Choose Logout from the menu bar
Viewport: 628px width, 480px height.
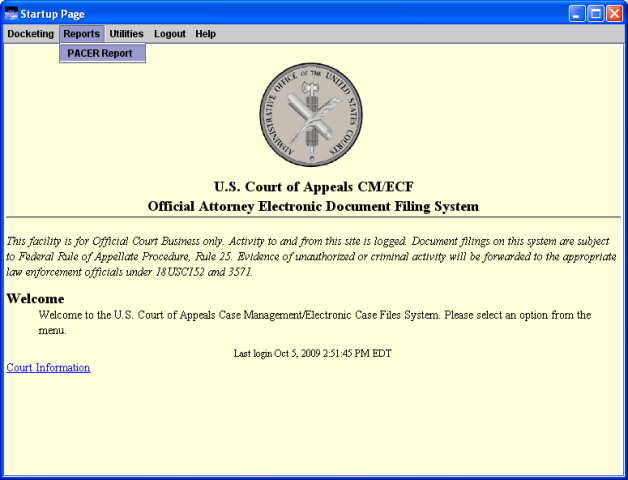(x=170, y=34)
